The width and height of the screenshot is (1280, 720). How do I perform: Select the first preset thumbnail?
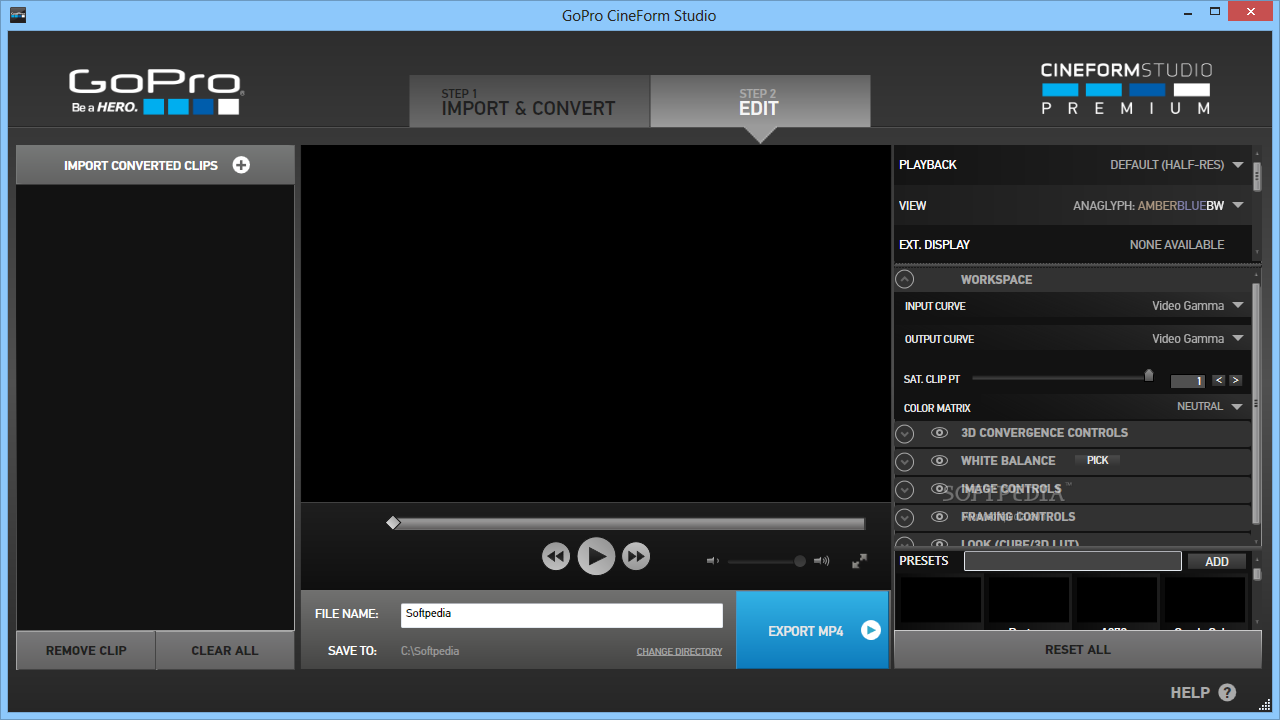941,600
